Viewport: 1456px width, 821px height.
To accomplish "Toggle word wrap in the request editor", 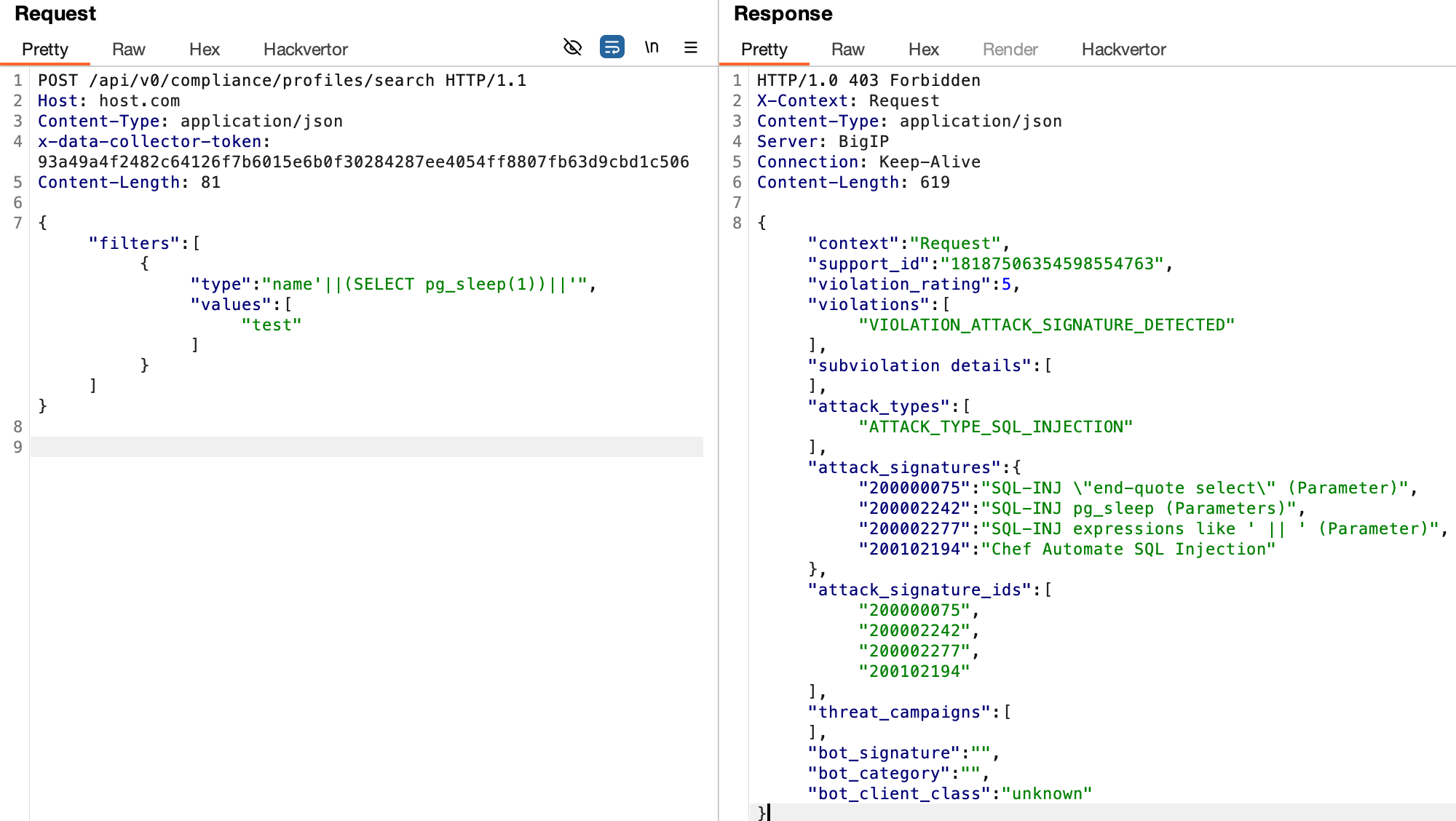I will 612,47.
